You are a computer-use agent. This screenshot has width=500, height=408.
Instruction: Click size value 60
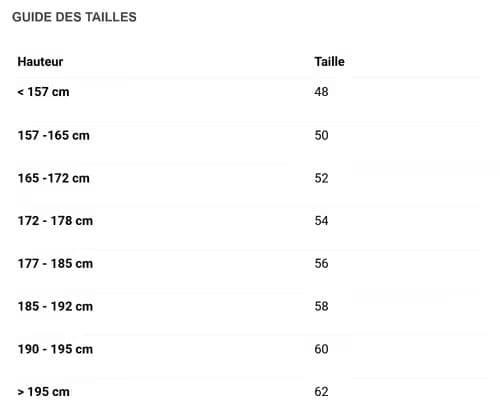click(321, 349)
